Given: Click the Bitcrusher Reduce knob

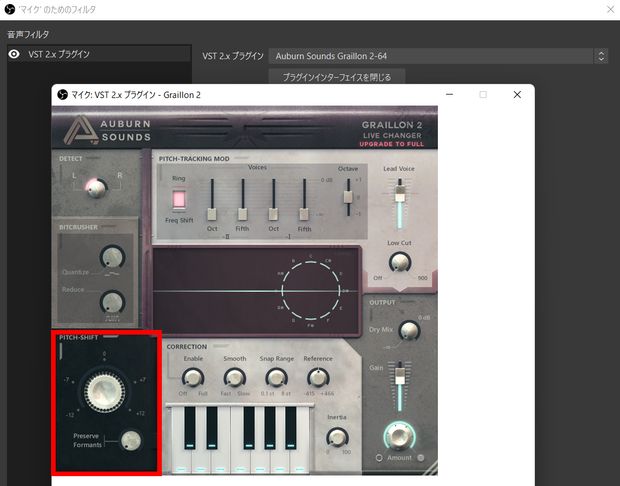Looking at the screenshot, I should (112, 303).
